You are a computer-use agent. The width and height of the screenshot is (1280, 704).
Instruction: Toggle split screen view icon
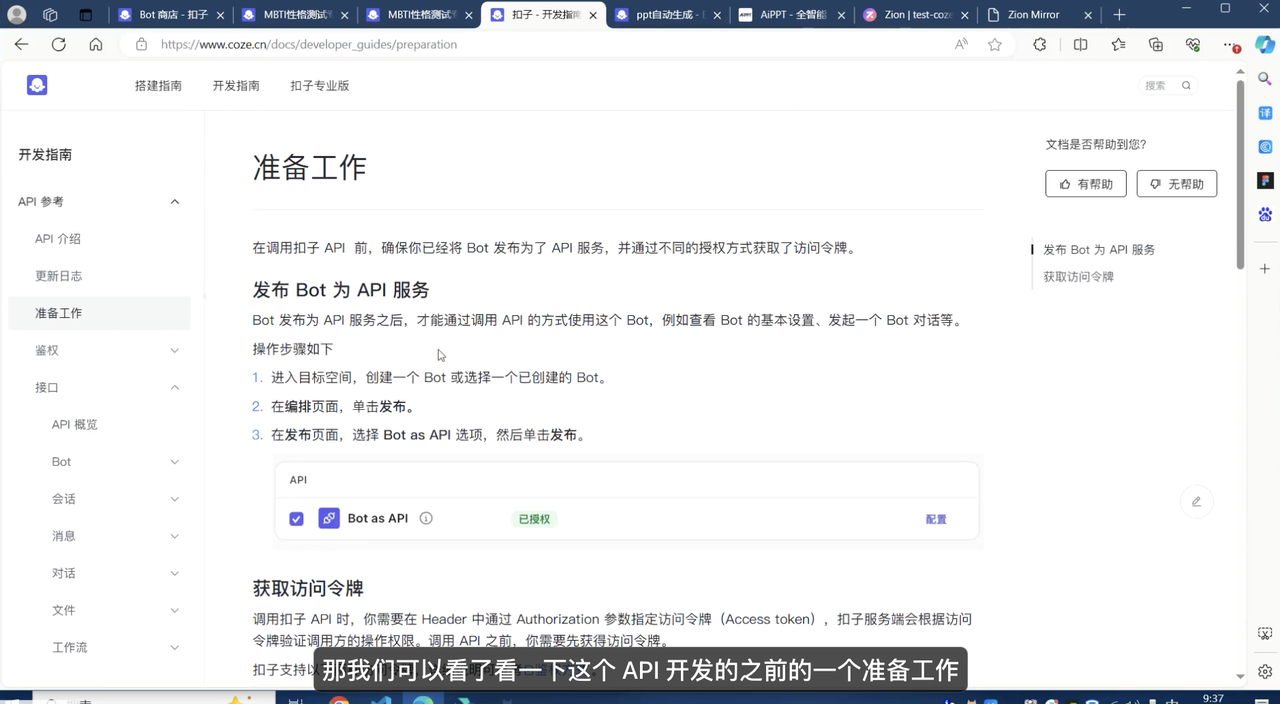pyautogui.click(x=1080, y=45)
